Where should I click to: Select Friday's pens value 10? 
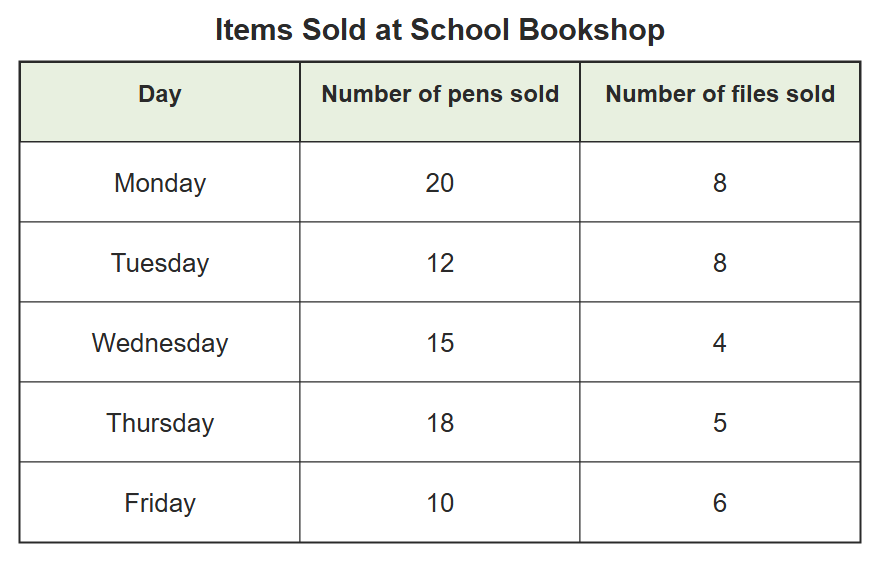[440, 503]
